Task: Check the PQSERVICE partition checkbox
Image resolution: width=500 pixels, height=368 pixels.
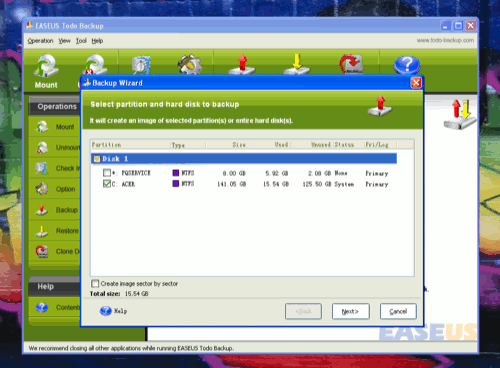Action: 107,173
